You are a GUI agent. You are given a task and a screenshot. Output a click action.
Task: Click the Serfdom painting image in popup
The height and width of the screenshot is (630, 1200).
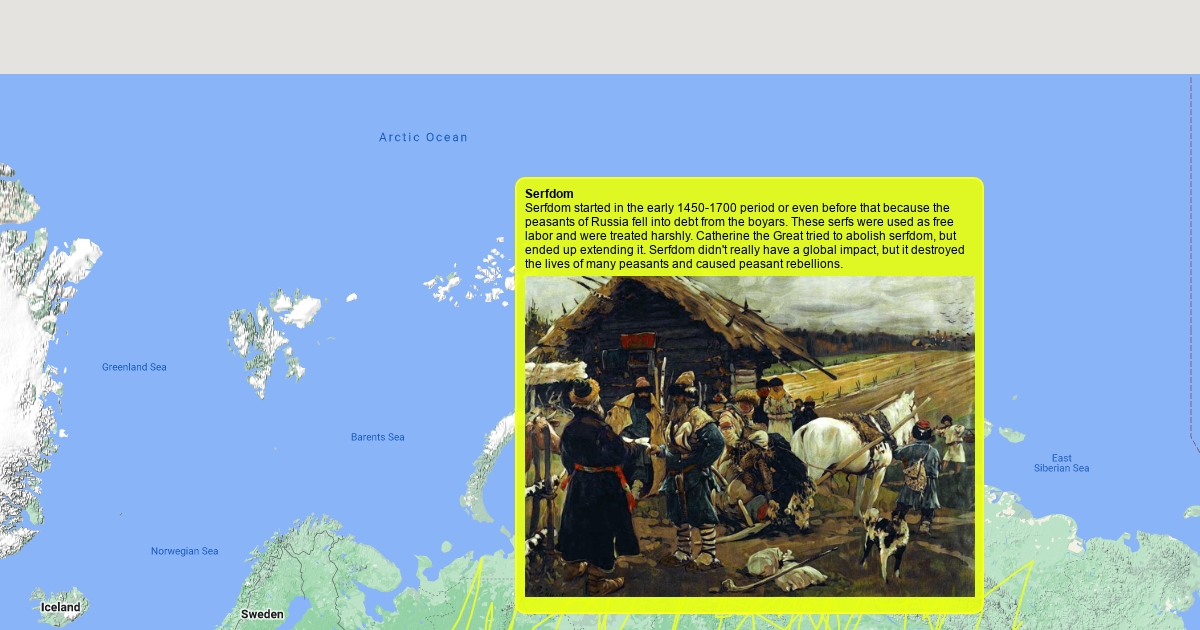tap(750, 437)
